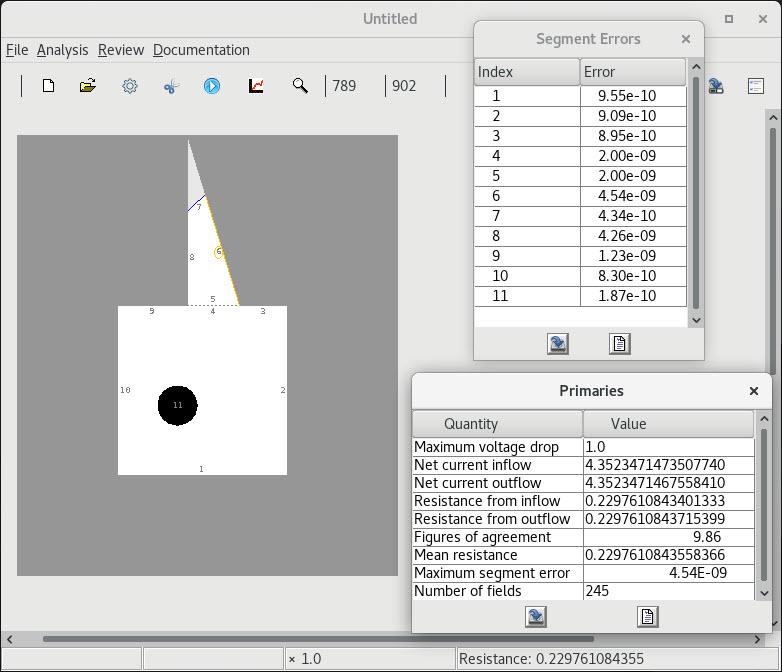Sort by the Error column header
The image size is (782, 672).
[x=632, y=72]
